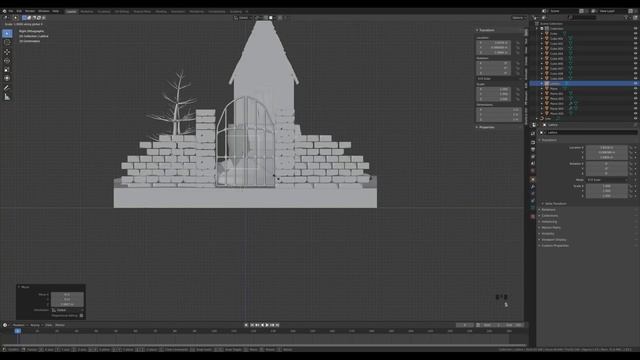Open the Object Data properties tab icon
The width and height of the screenshot is (640, 360).
[x=533, y=208]
